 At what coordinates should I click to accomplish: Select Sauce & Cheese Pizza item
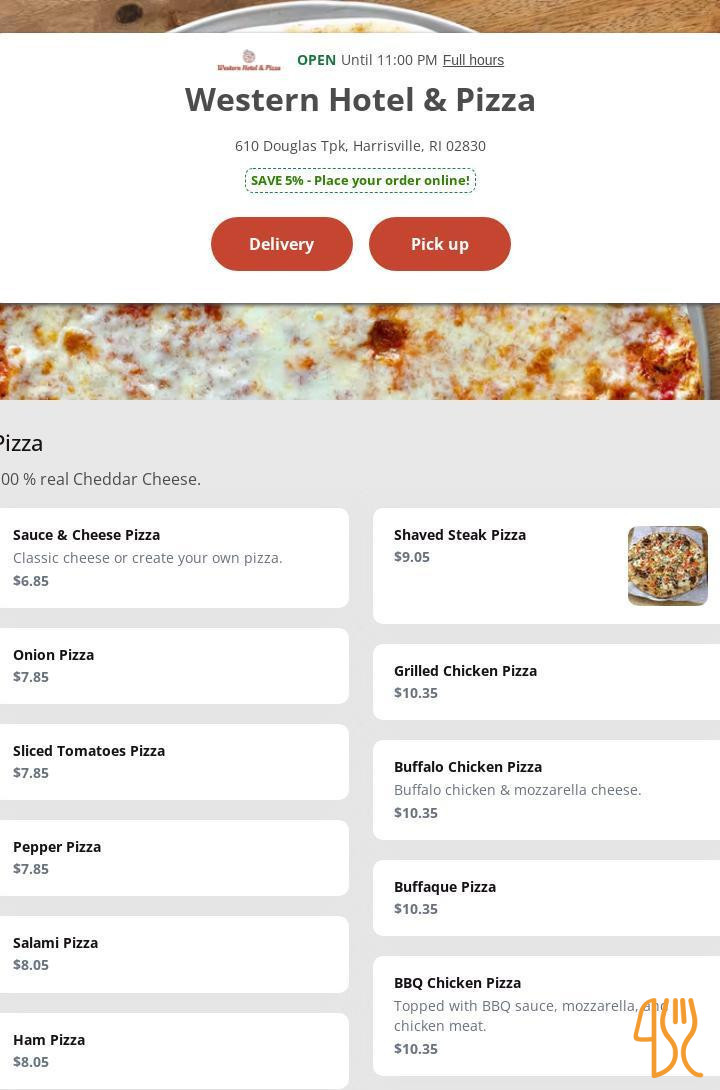(x=173, y=558)
